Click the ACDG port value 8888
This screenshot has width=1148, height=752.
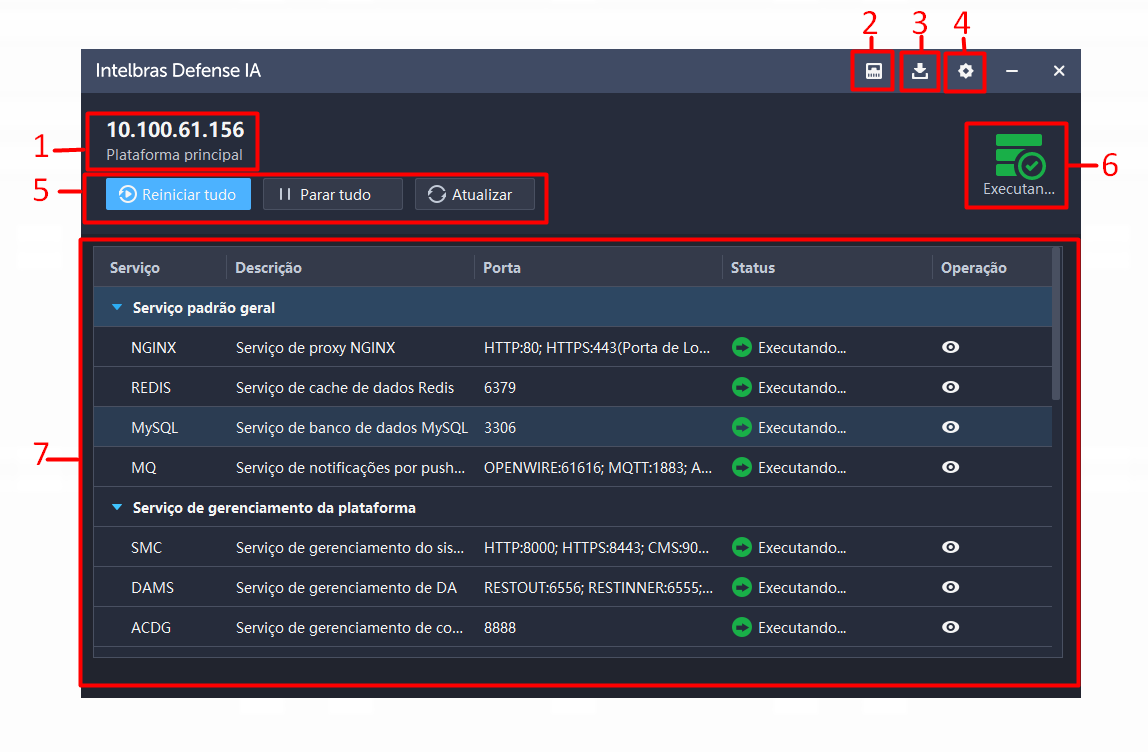pyautogui.click(x=500, y=628)
